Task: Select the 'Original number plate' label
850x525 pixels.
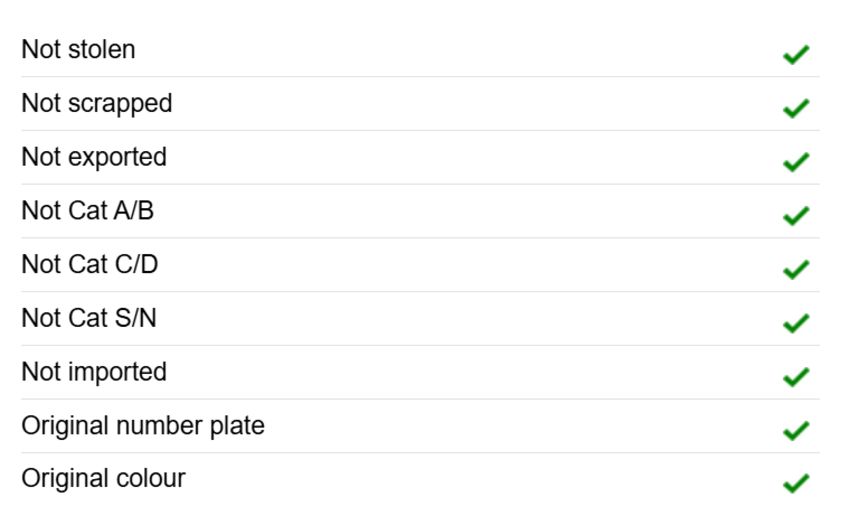Action: tap(143, 426)
